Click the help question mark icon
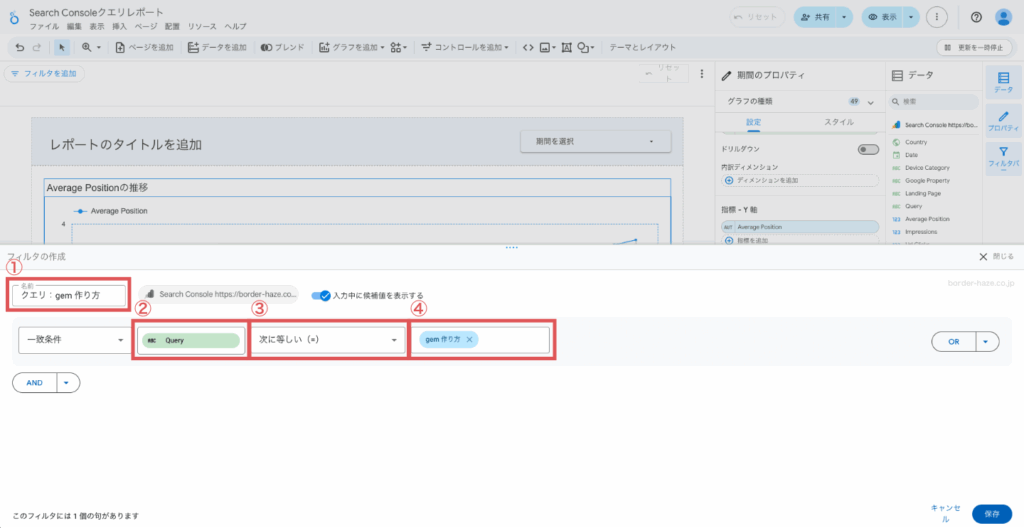This screenshot has width=1024, height=528. 976,17
